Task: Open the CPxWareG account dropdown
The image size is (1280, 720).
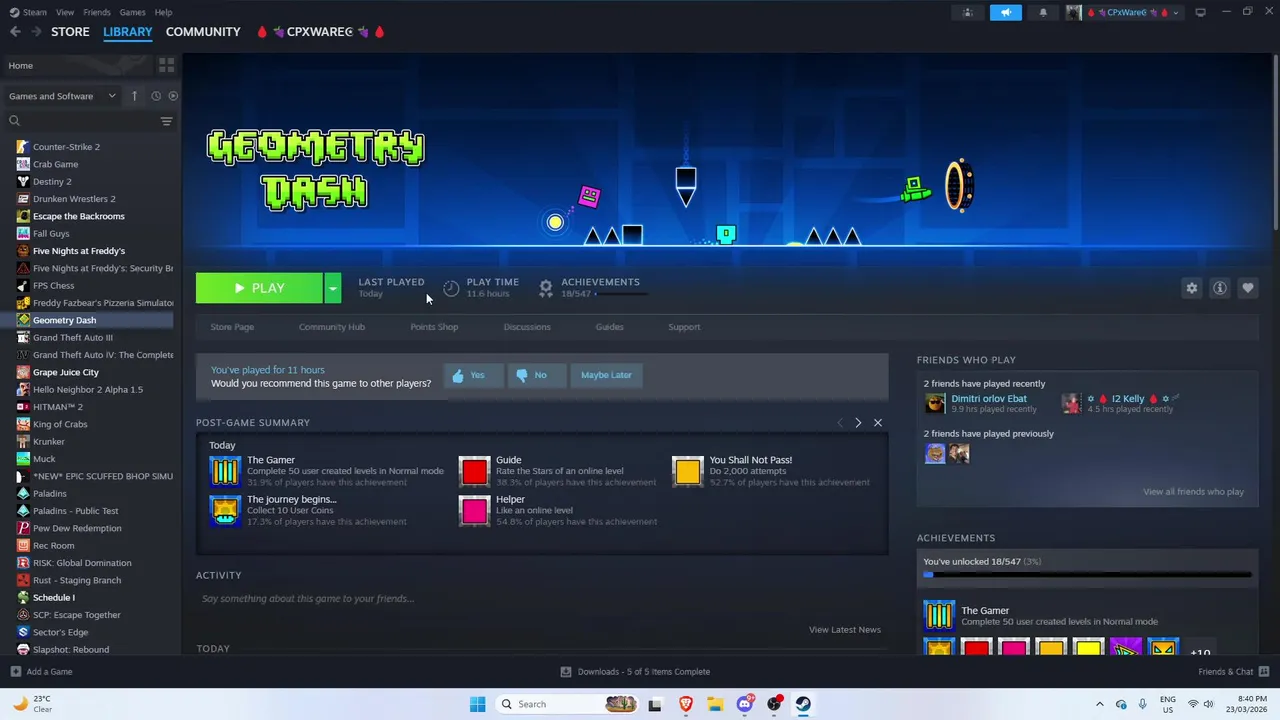Action: (x=1123, y=12)
